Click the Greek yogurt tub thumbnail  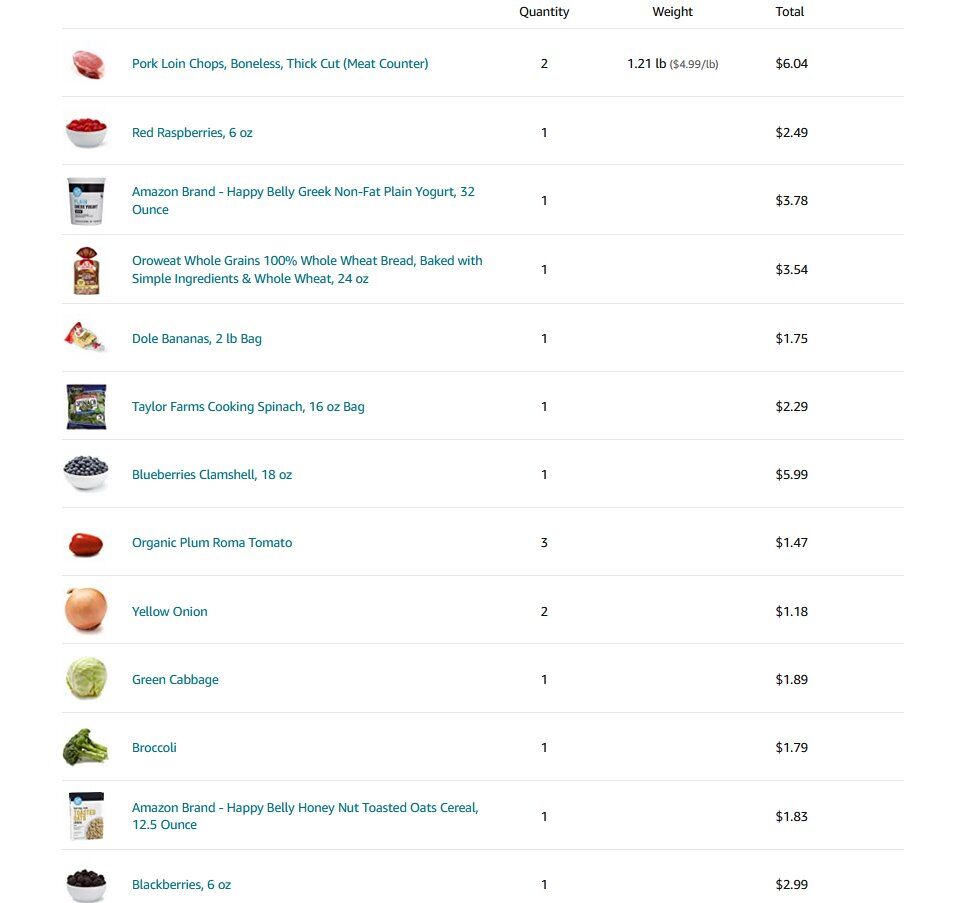pyautogui.click(x=86, y=201)
